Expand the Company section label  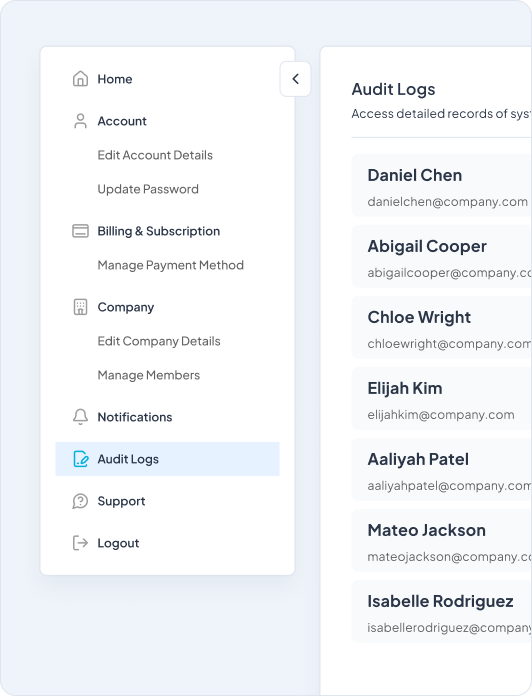(x=126, y=307)
